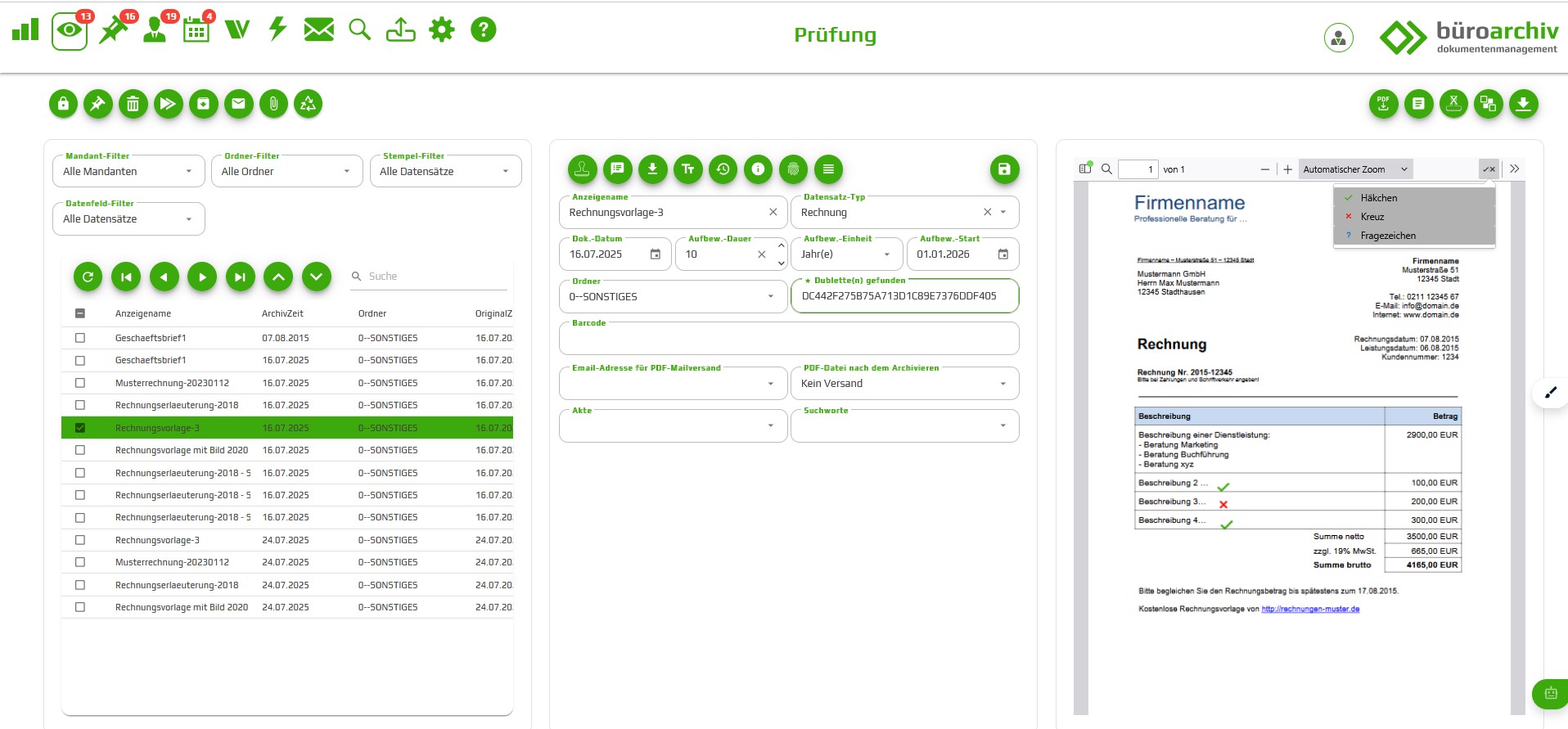This screenshot has height=729, width=1568.
Task: Uncheck the selected Rechnungsvorlage-3 row checkbox
Action: point(80,428)
